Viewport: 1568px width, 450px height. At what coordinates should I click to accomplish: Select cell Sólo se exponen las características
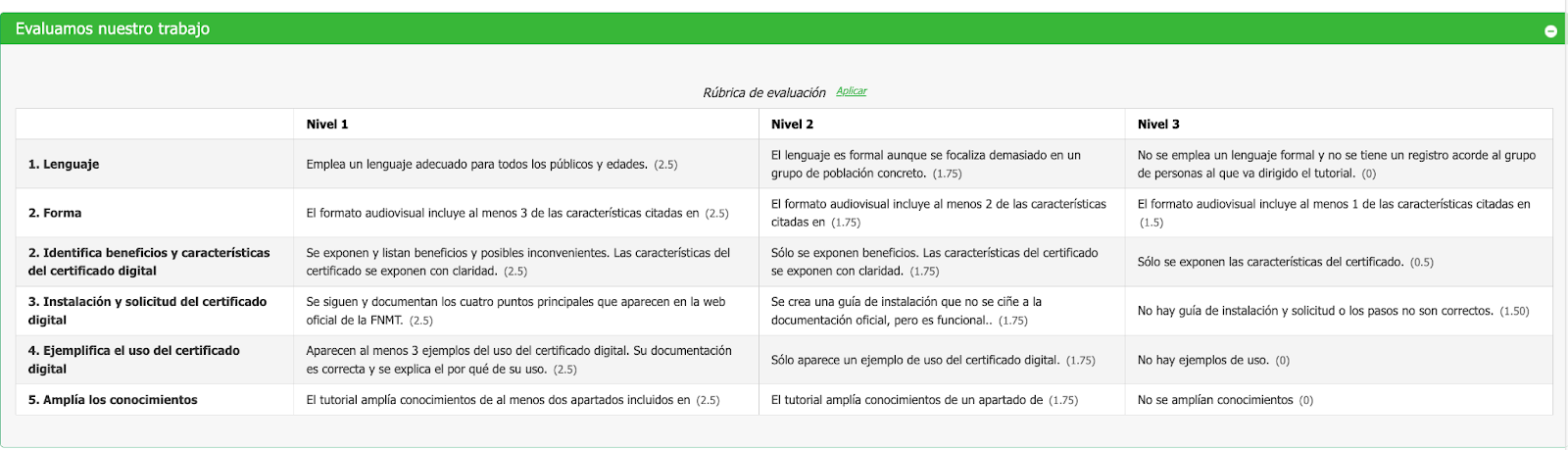(x=1339, y=262)
